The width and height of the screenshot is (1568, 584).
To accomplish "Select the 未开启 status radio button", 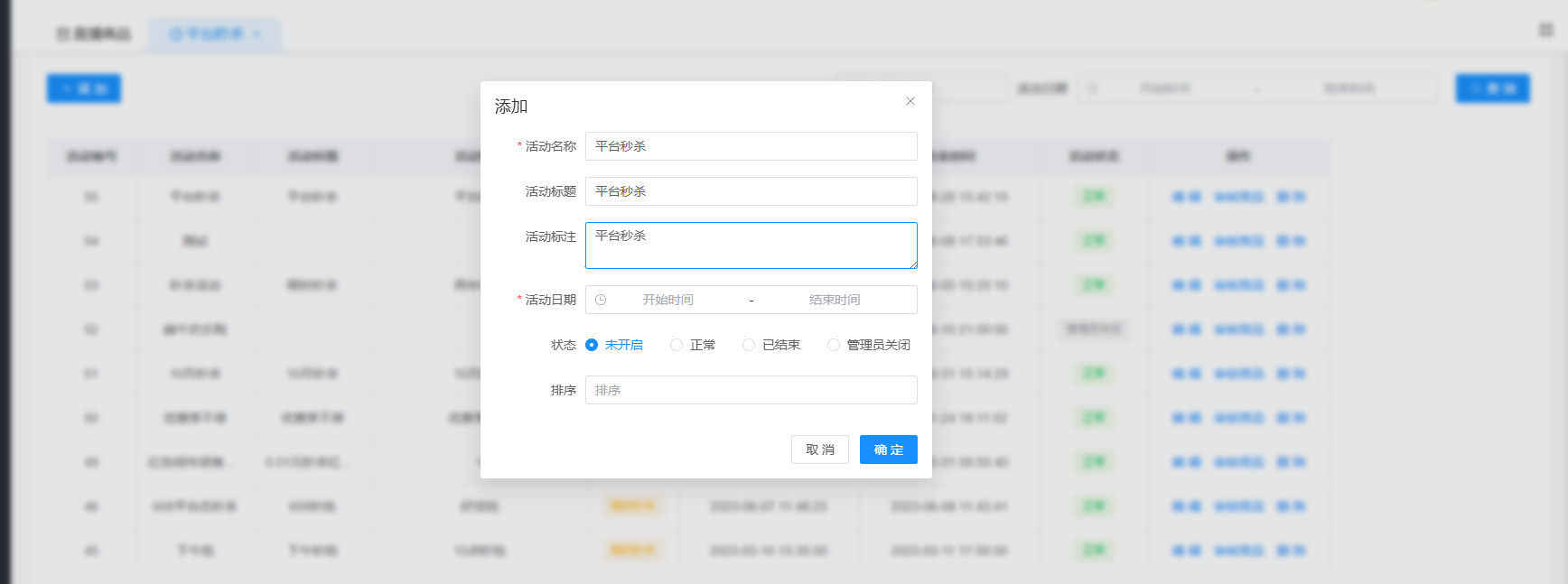I will pos(592,345).
